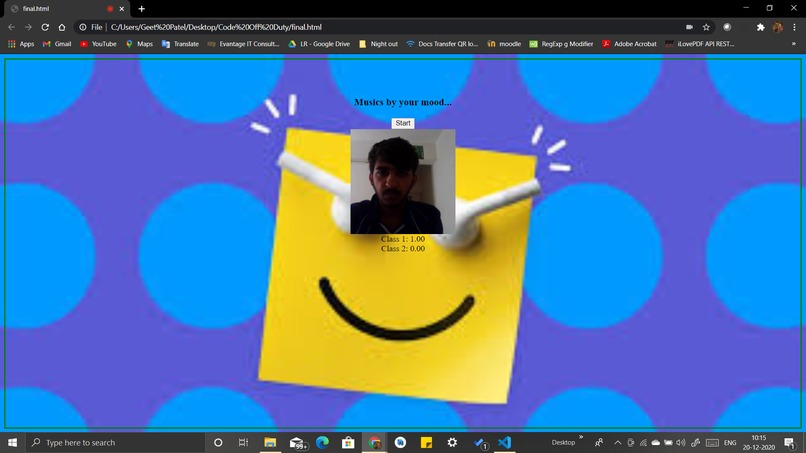Click the Start button above the webcam

(402, 123)
